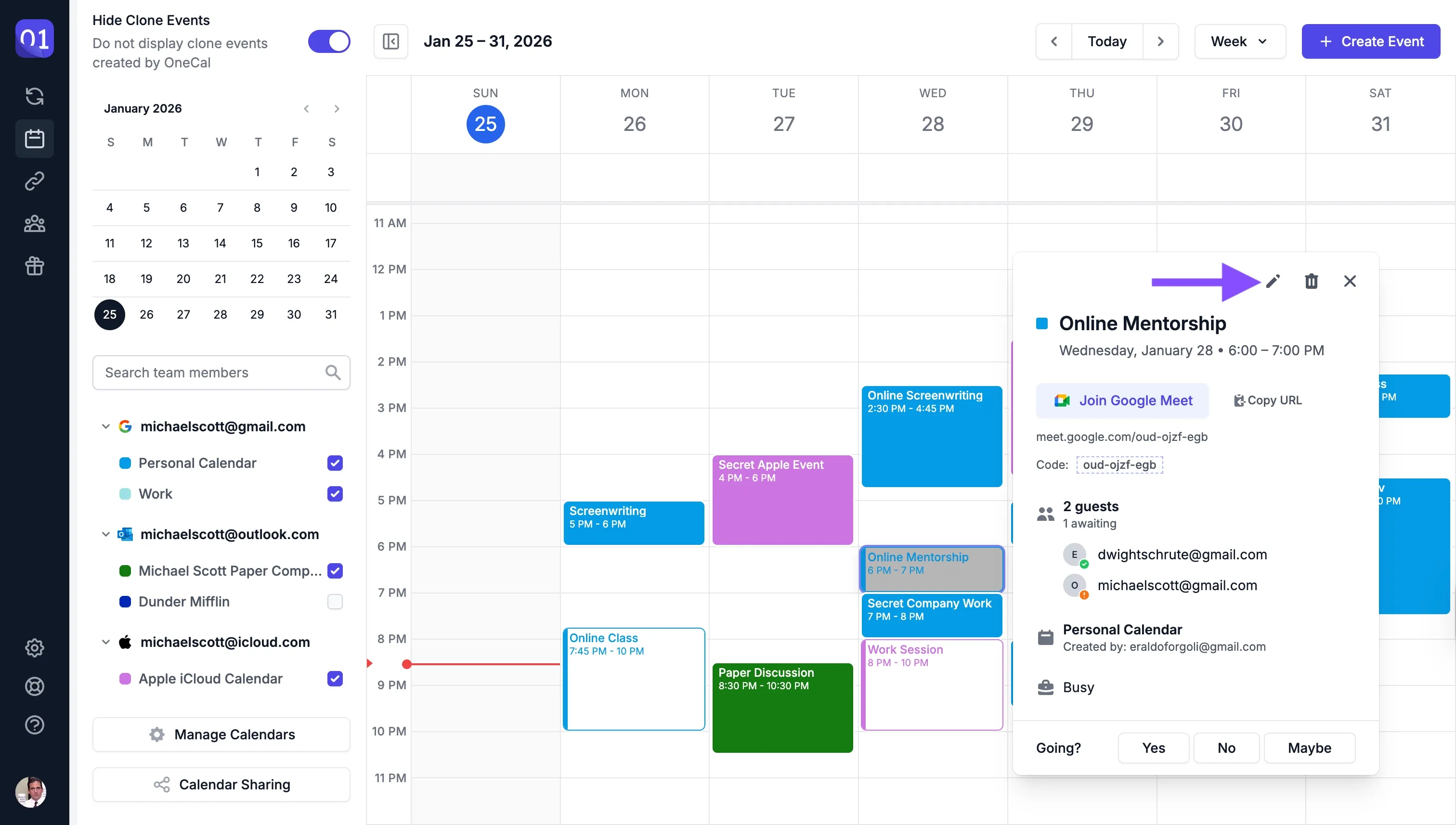Collapse the left panel toggle icon
Image resolution: width=1456 pixels, height=825 pixels.
(x=390, y=41)
